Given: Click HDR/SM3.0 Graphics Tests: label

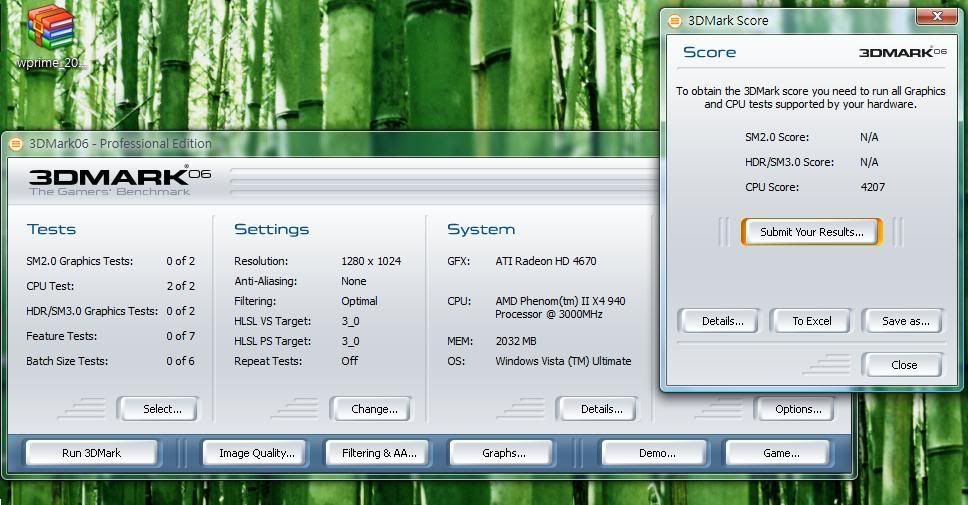Looking at the screenshot, I should point(92,311).
